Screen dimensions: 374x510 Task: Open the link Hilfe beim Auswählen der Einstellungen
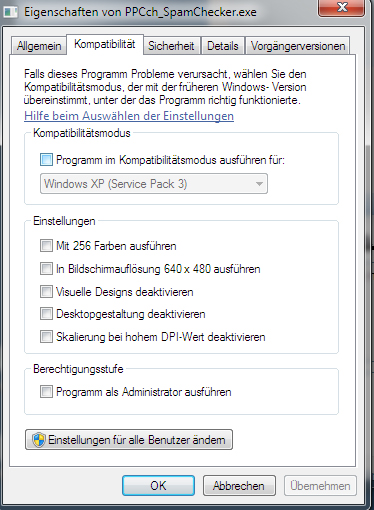[129, 116]
